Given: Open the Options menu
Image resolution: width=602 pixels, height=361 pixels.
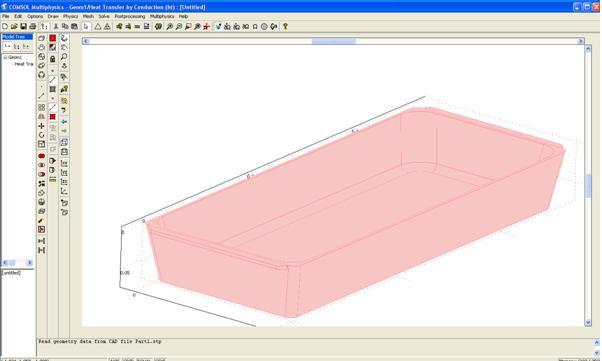Looking at the screenshot, I should click(35, 17).
